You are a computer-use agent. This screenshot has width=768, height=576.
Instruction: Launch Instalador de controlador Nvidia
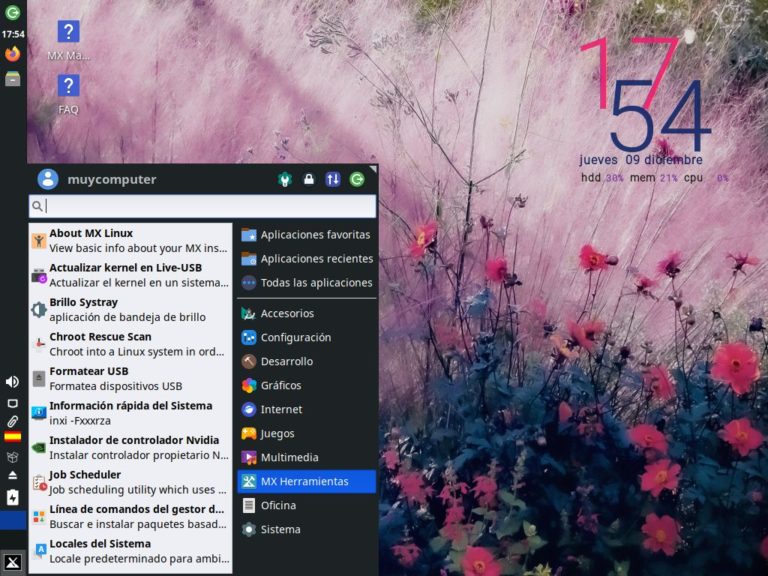[130, 448]
